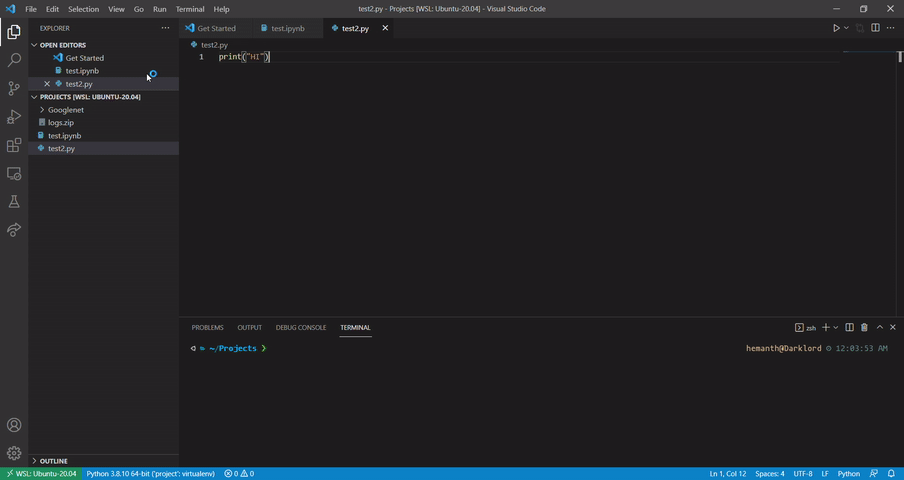Viewport: 904px width, 480px height.
Task: Add a new terminal with plus icon
Action: coord(826,327)
